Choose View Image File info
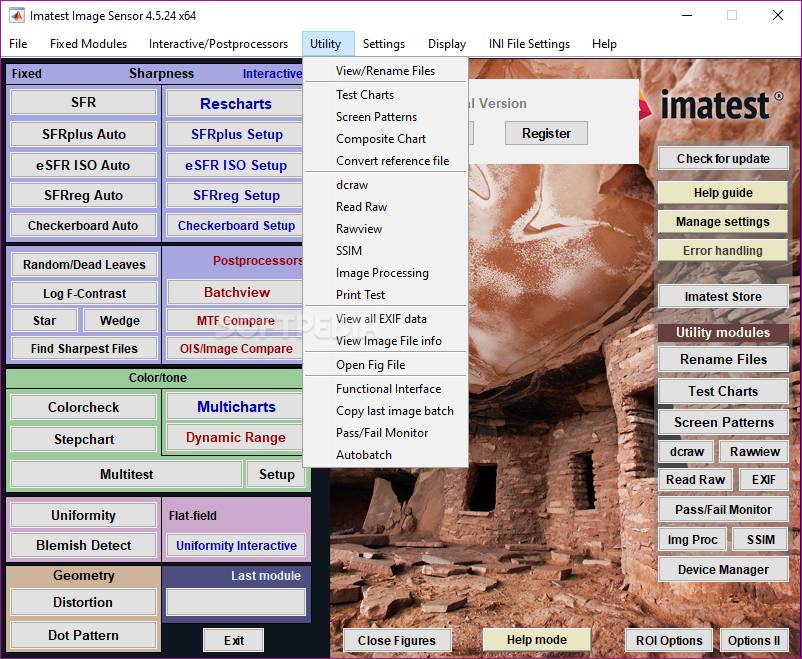This screenshot has width=802, height=659. (386, 341)
